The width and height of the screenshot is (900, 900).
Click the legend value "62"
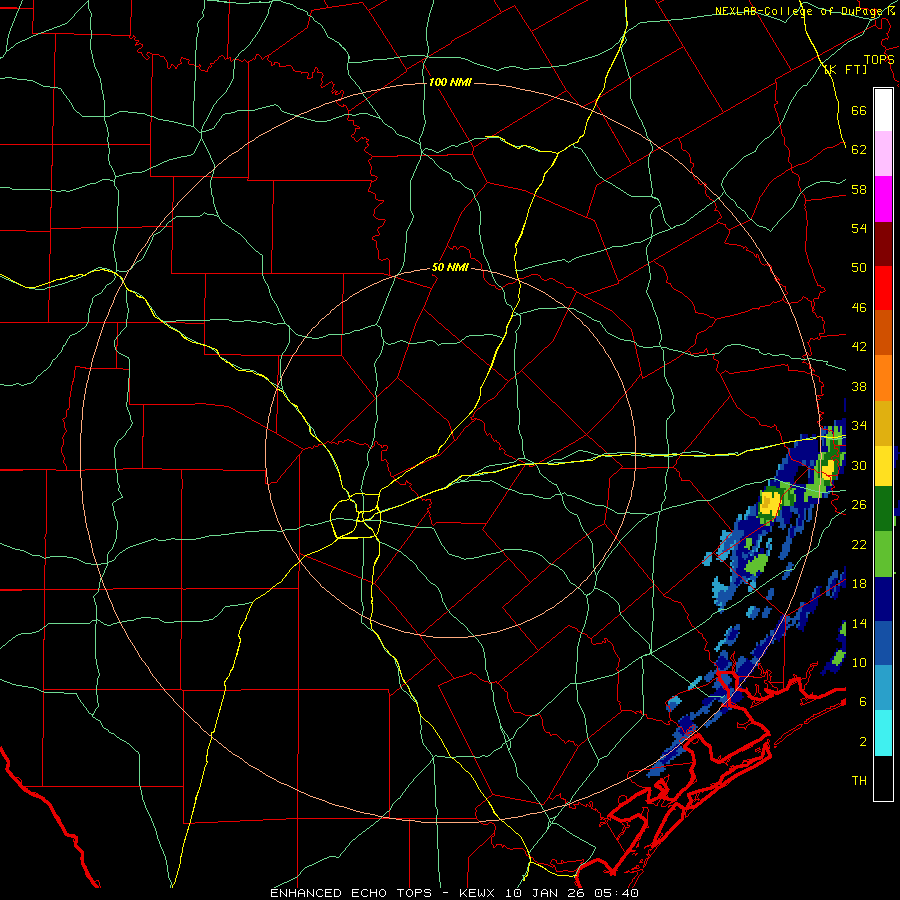[x=859, y=150]
